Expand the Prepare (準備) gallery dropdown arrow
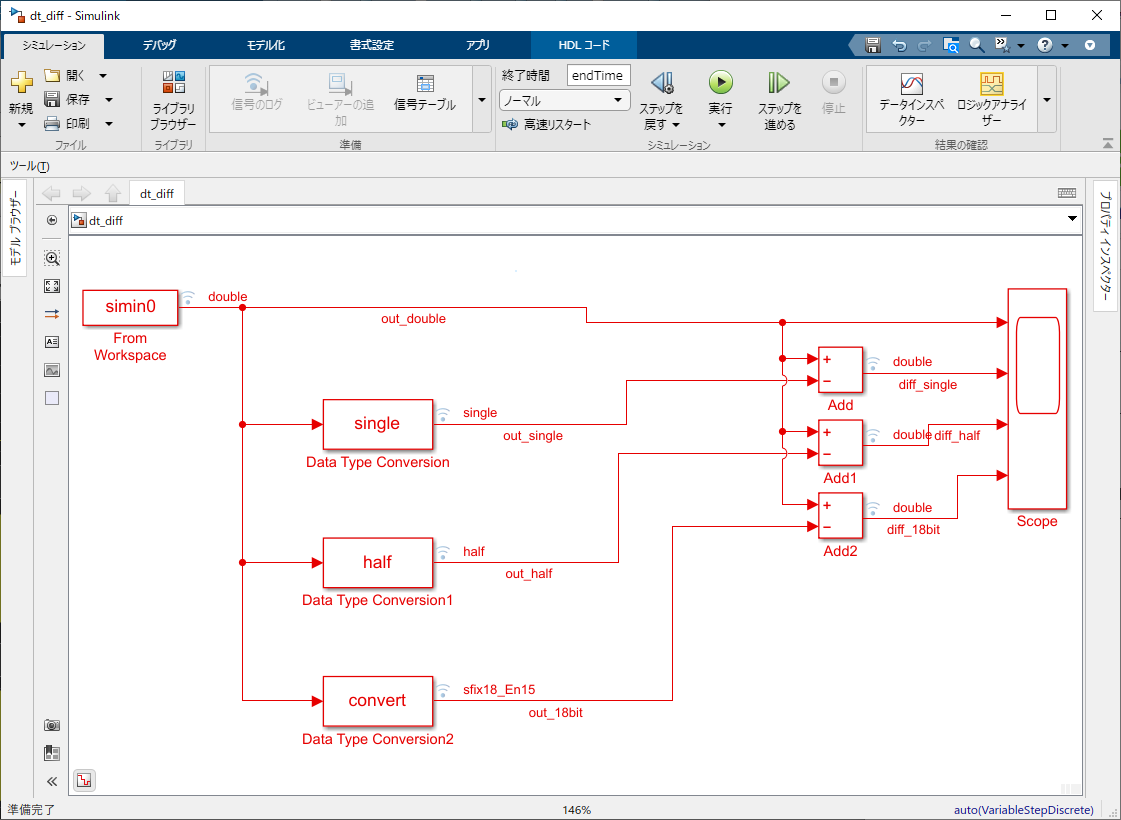This screenshot has height=820, width=1121. [482, 100]
